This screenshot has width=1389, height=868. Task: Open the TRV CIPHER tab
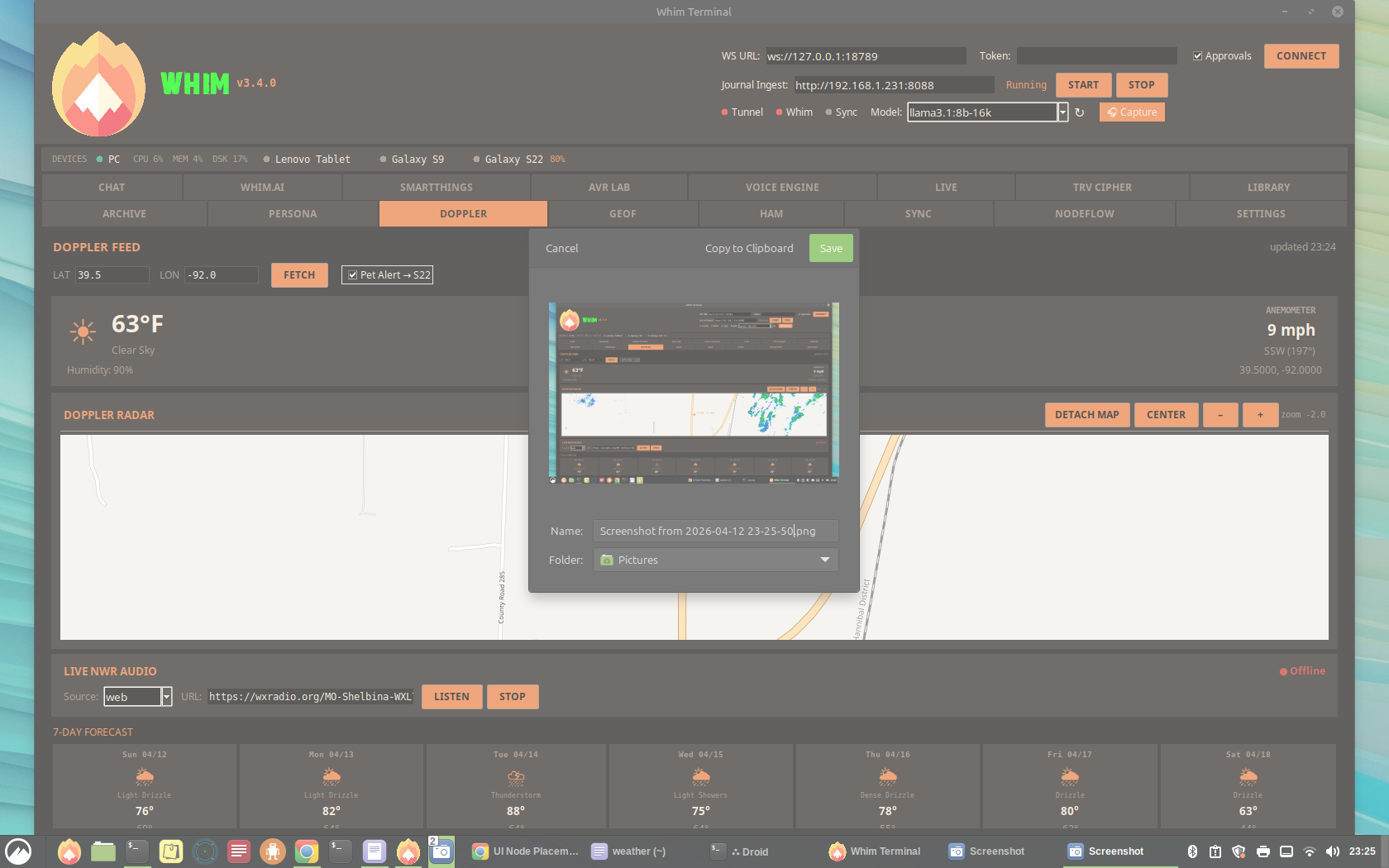pyautogui.click(x=1102, y=188)
